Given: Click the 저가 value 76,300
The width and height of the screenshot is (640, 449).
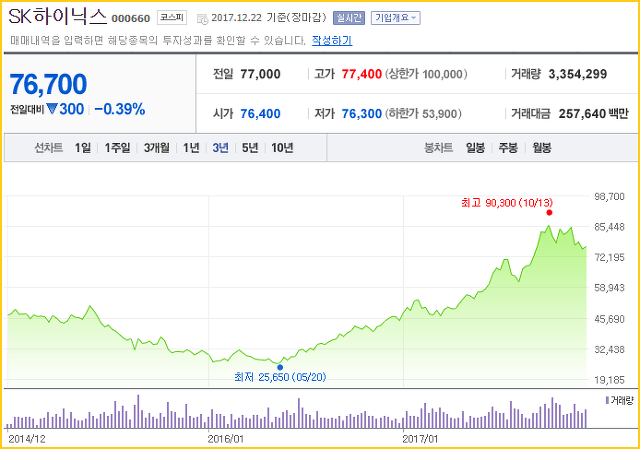Looking at the screenshot, I should click(362, 113).
